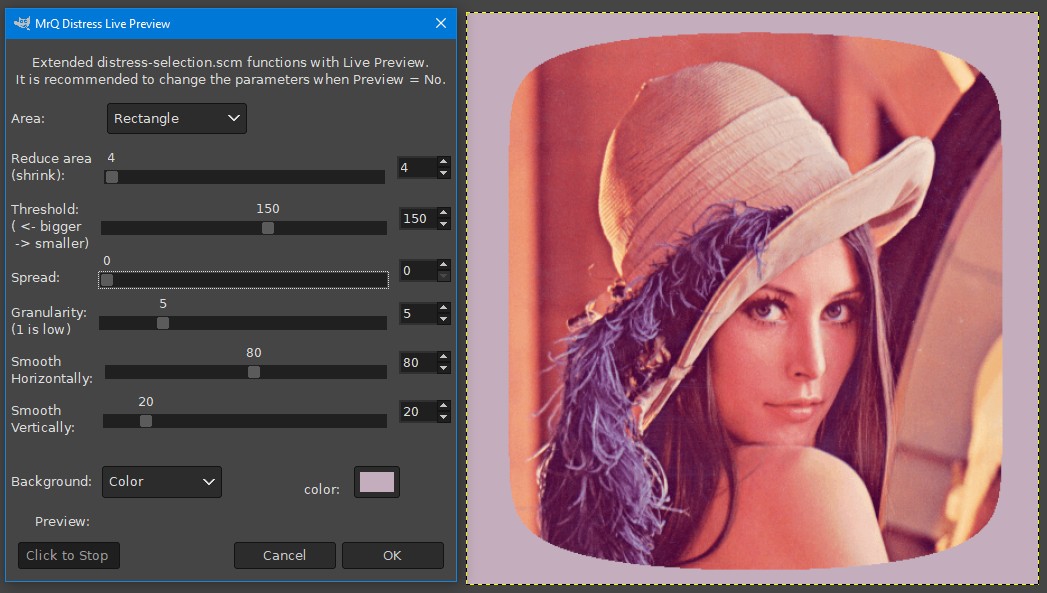Click the Preview: label

[x=62, y=522]
